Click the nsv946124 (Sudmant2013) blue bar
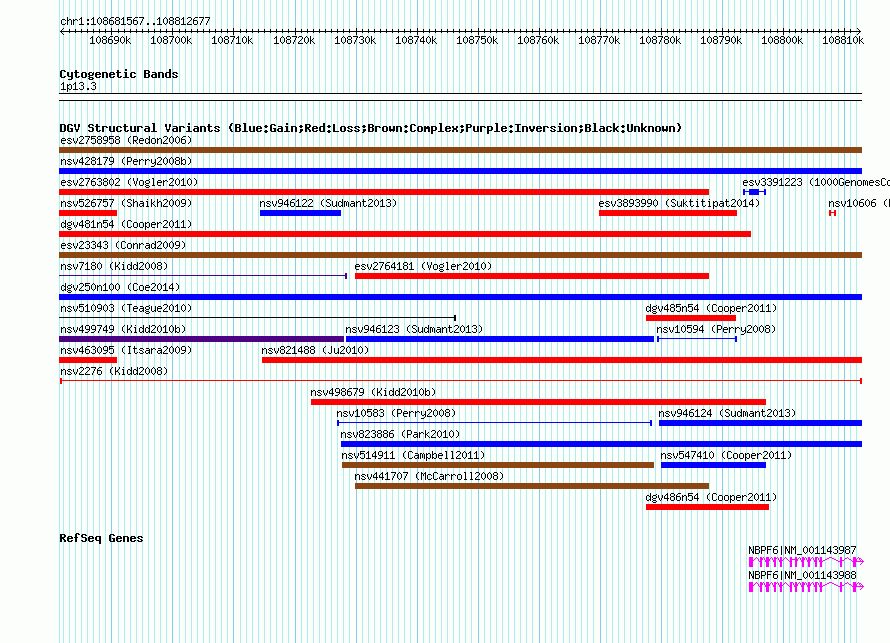The image size is (890, 643). pyautogui.click(x=761, y=423)
